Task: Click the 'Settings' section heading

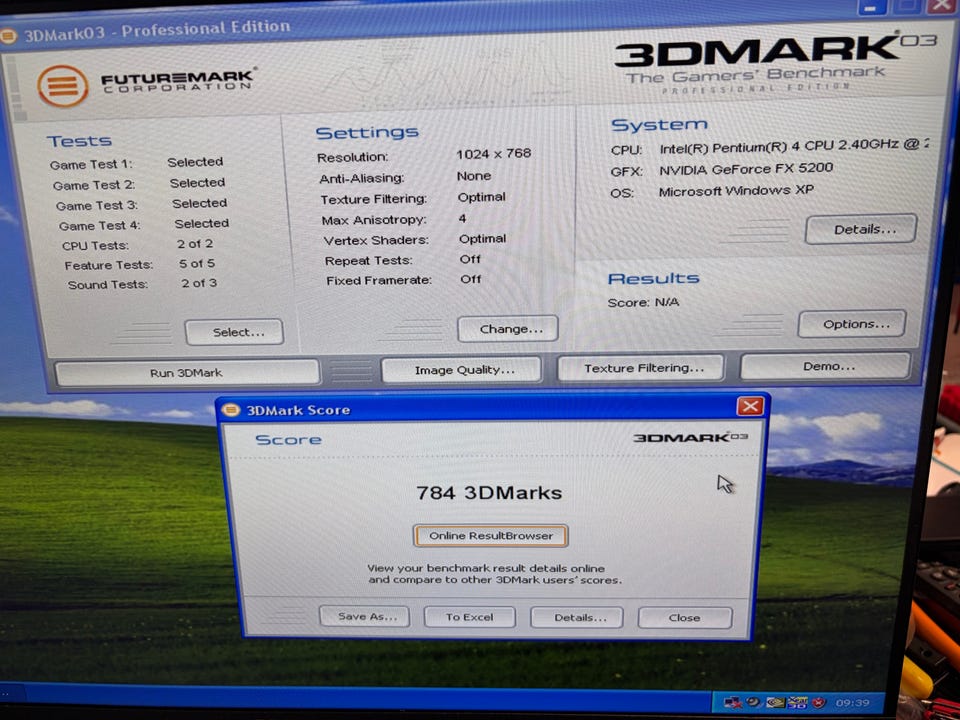Action: (x=367, y=132)
